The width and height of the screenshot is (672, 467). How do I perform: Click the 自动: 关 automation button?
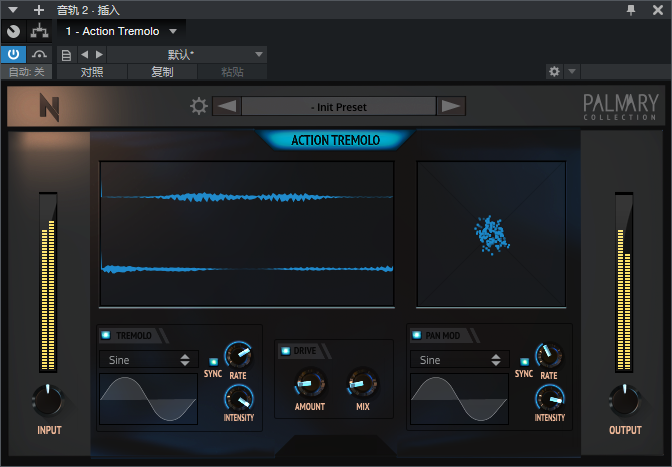click(x=27, y=72)
